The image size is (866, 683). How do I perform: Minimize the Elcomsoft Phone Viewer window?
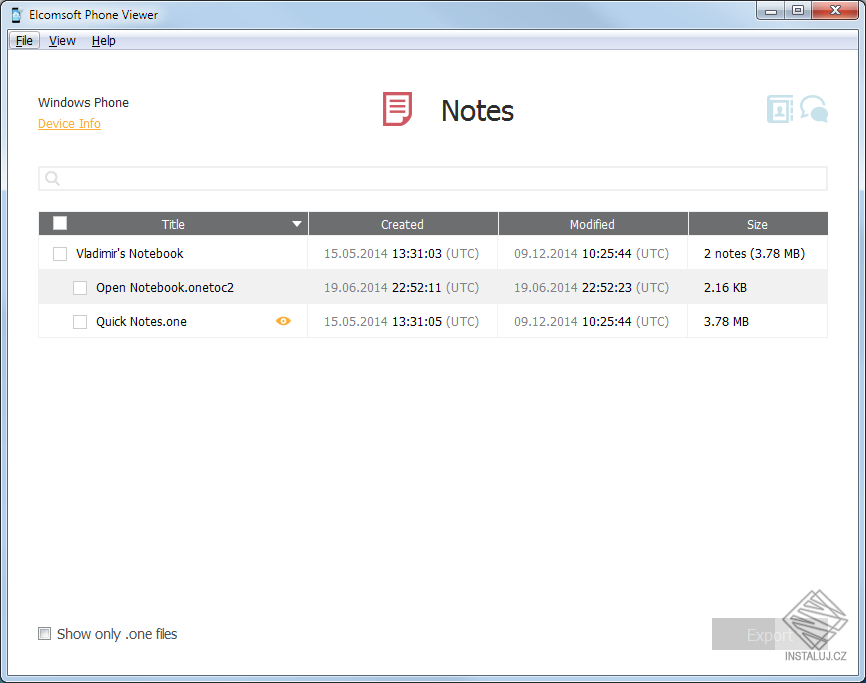tap(771, 10)
